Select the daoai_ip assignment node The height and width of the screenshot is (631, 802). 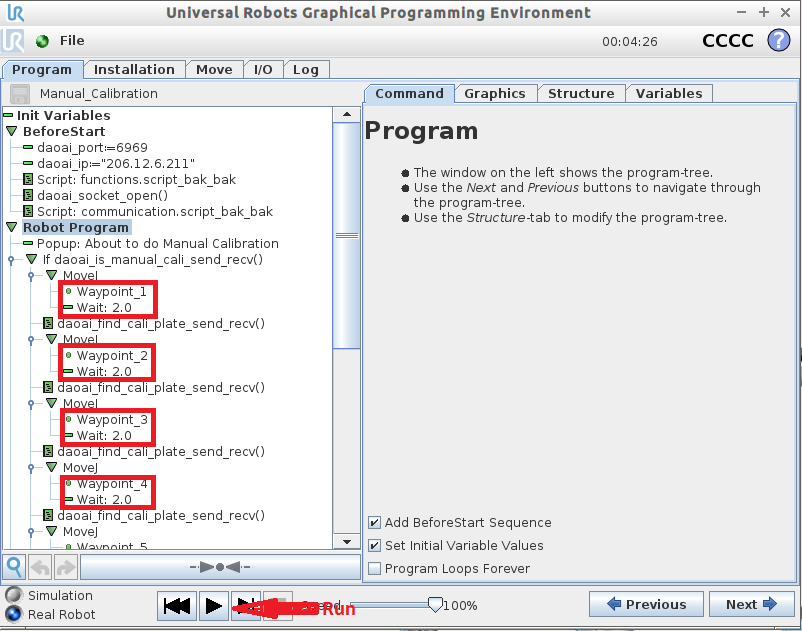click(x=109, y=164)
